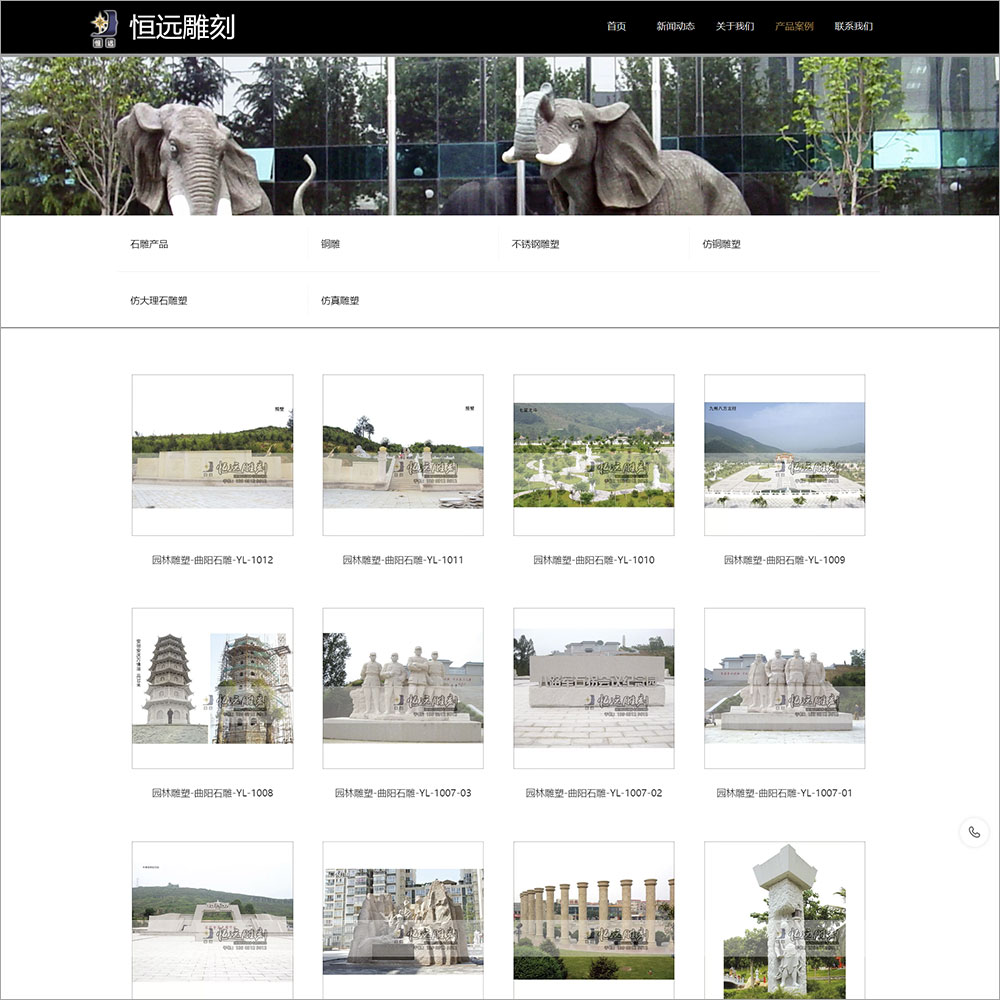View the YL-1010 garden aerial thumbnail
This screenshot has width=1000, height=1000.
(593, 455)
